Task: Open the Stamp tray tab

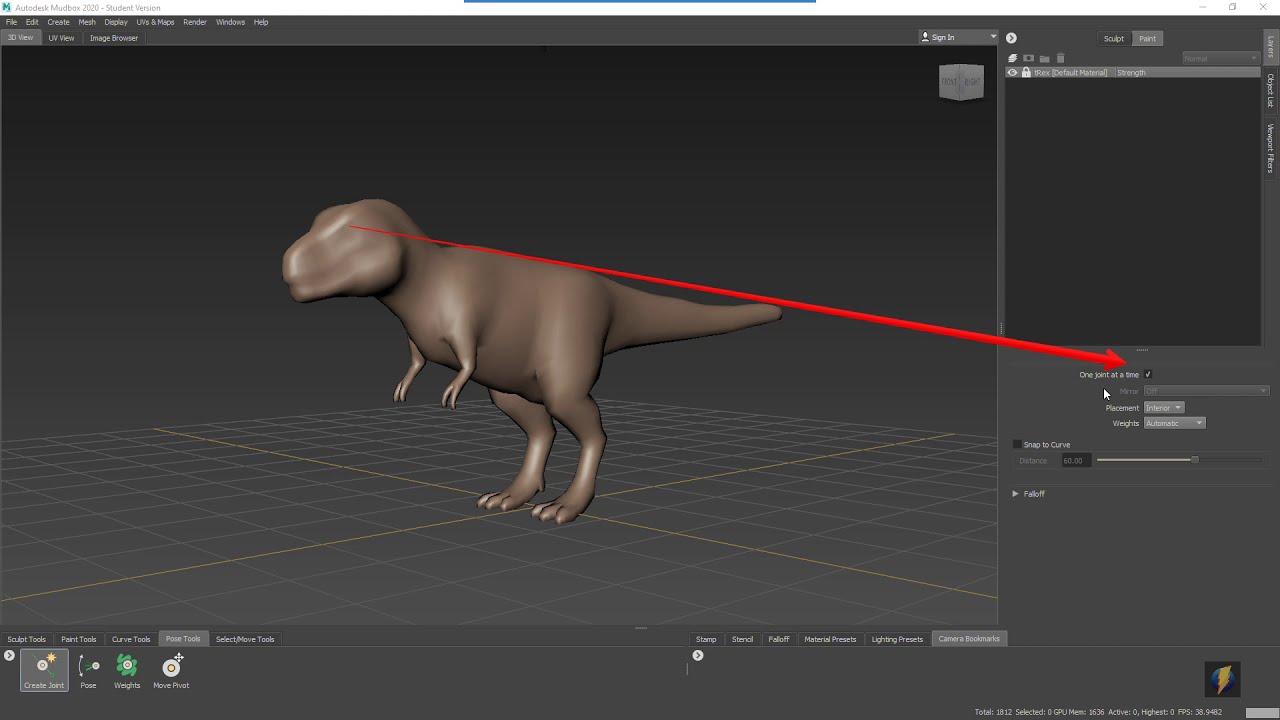Action: pyautogui.click(x=706, y=639)
